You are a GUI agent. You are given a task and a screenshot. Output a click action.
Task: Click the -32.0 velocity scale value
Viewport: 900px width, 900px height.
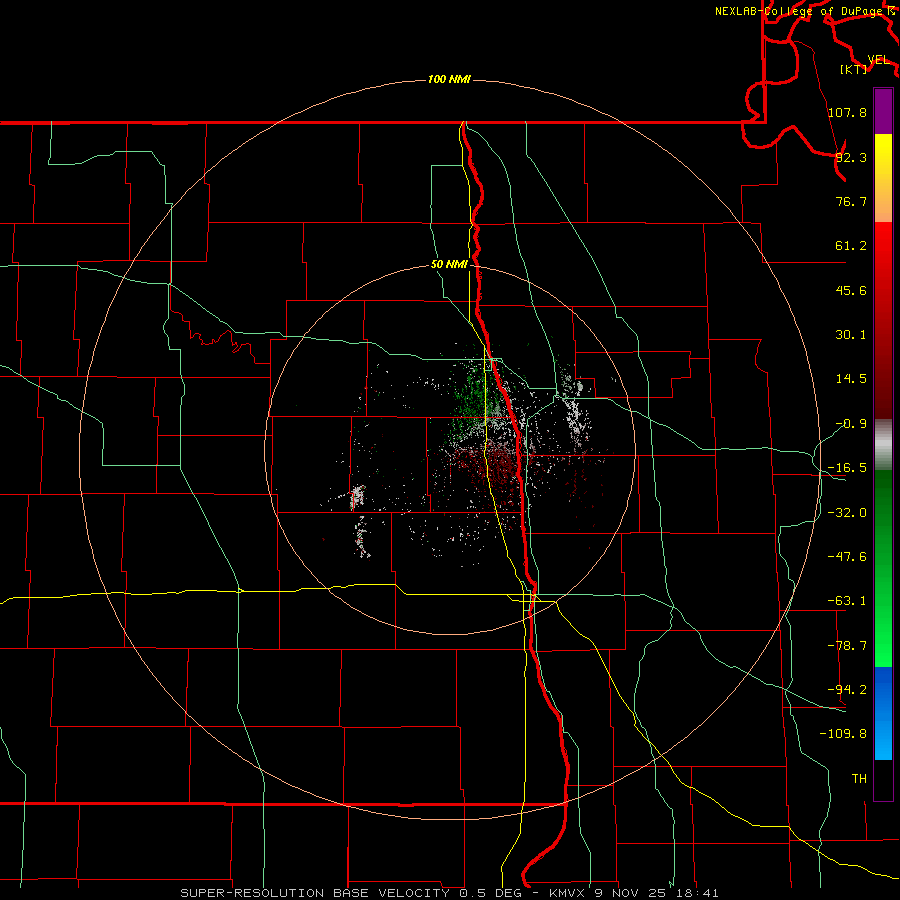coord(847,513)
